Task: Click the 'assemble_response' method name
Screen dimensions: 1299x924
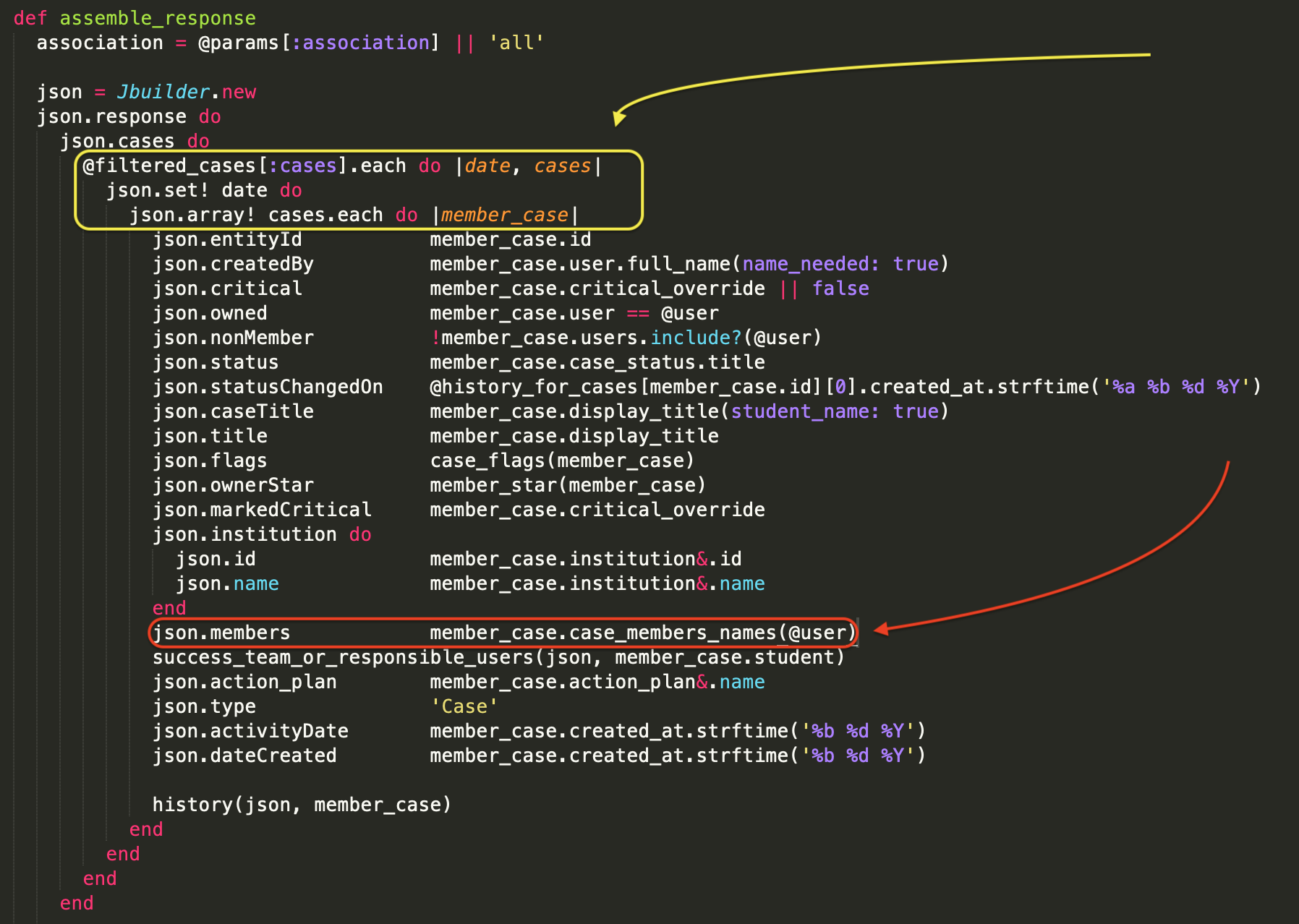Action: coord(158,18)
